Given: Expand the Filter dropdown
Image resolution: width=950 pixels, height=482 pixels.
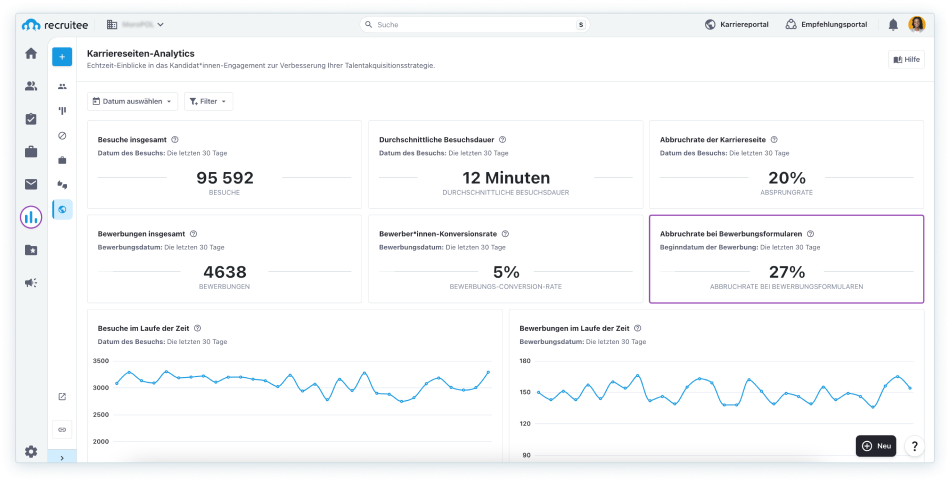Looking at the screenshot, I should 208,101.
